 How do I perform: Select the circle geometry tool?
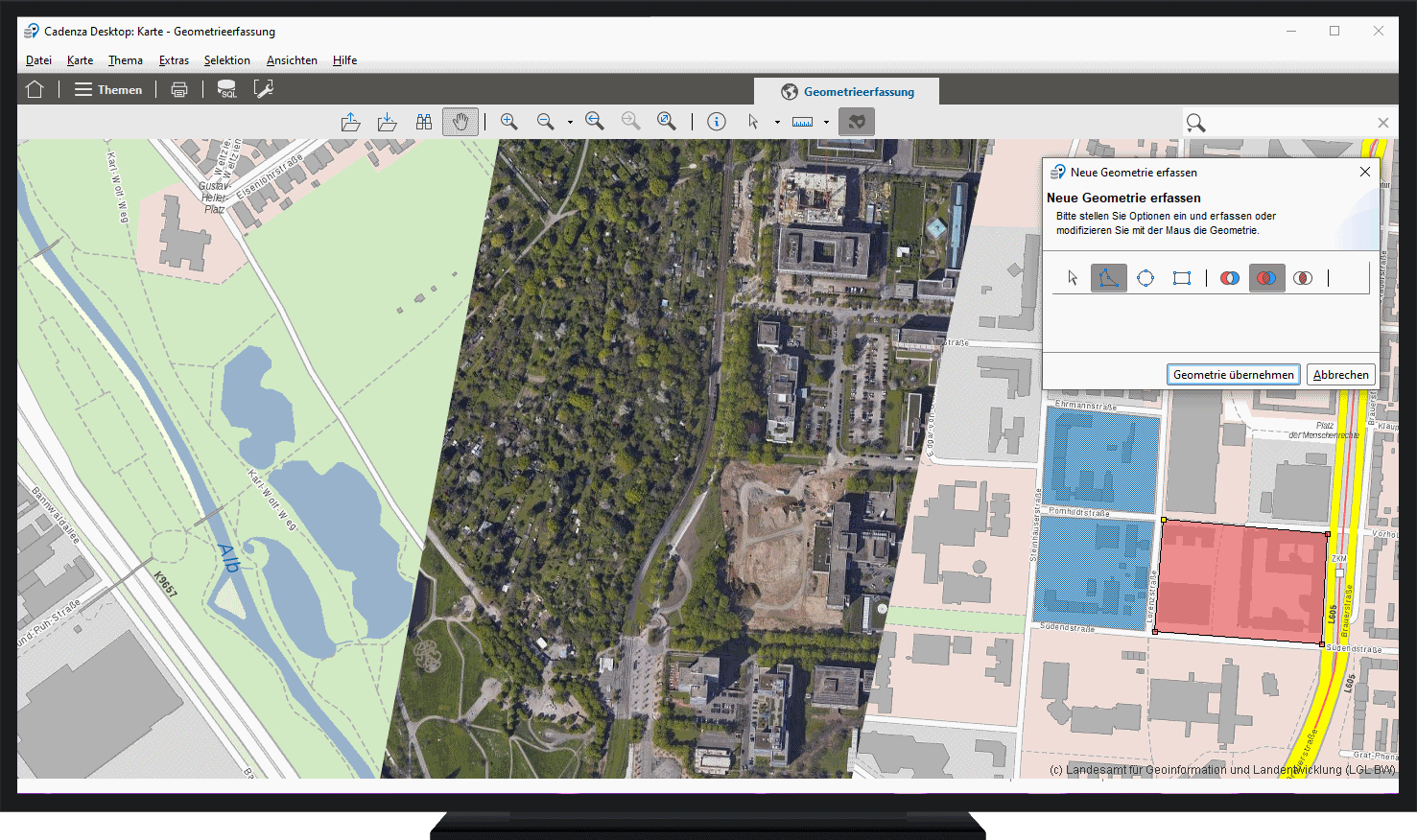click(1145, 278)
